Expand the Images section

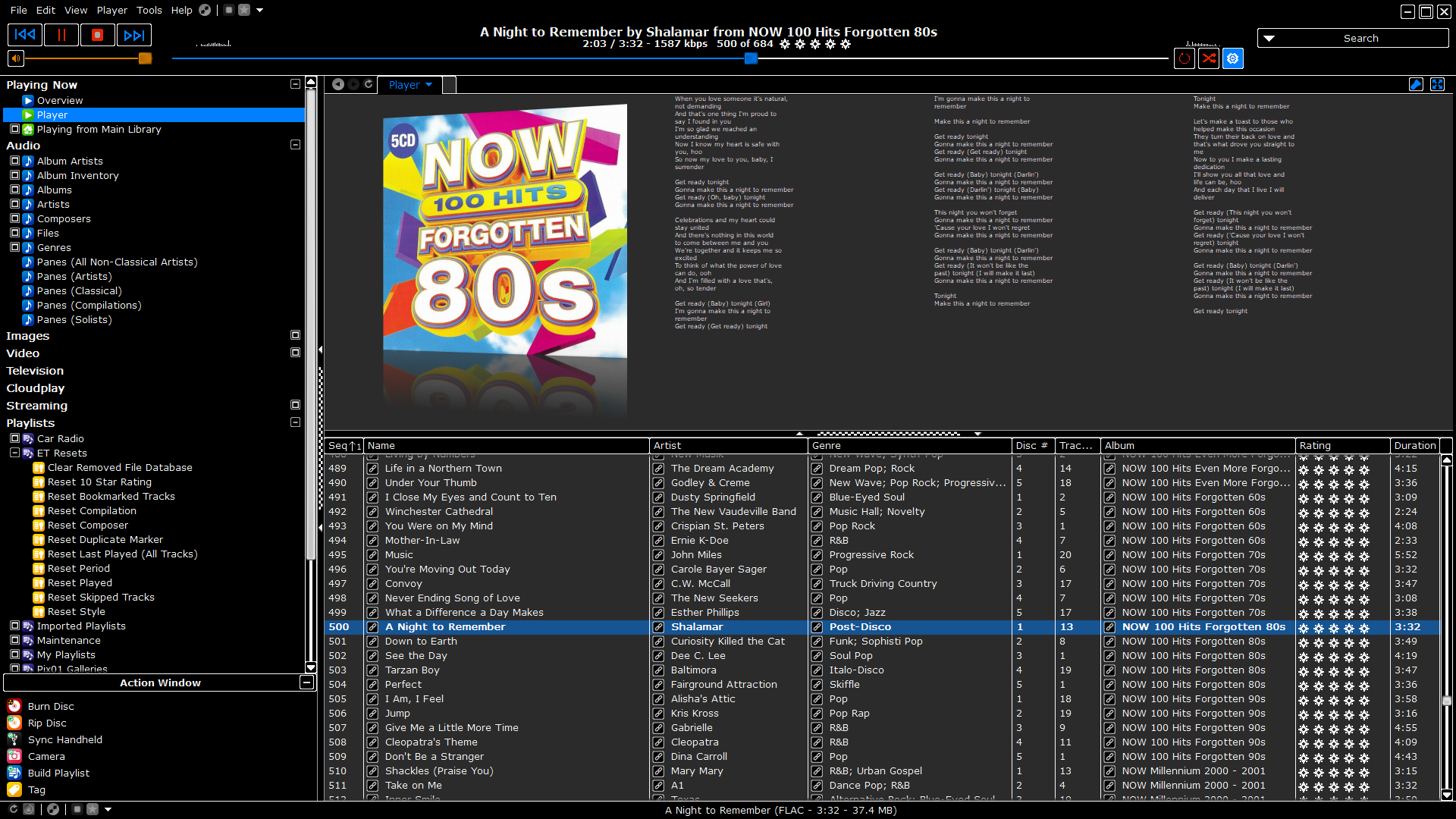pos(296,335)
